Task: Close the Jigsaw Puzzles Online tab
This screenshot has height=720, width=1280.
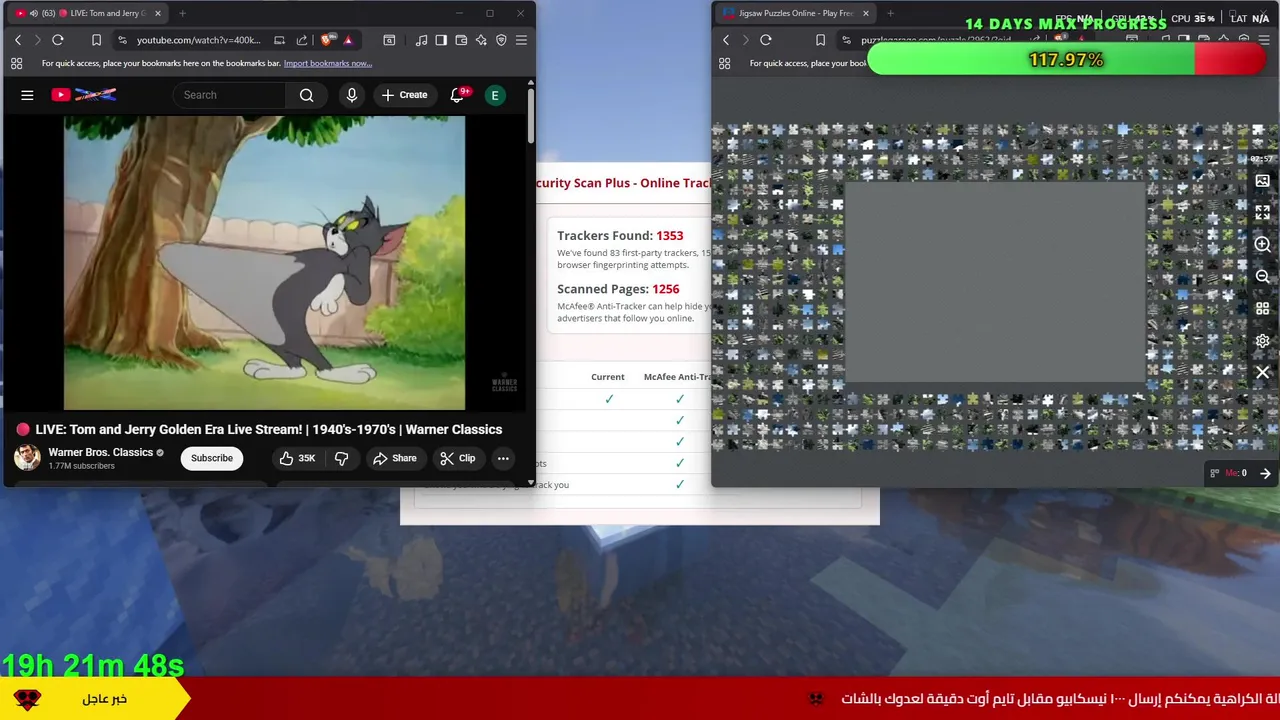Action: [865, 13]
